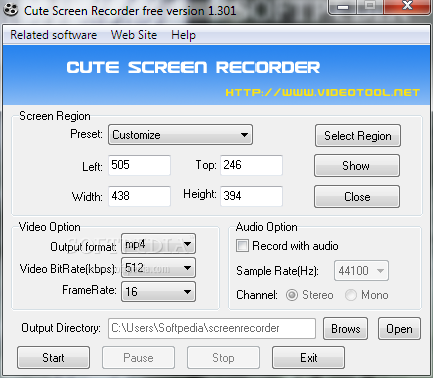Open the Web Site menu
This screenshot has height=378, width=433.
pyautogui.click(x=134, y=35)
